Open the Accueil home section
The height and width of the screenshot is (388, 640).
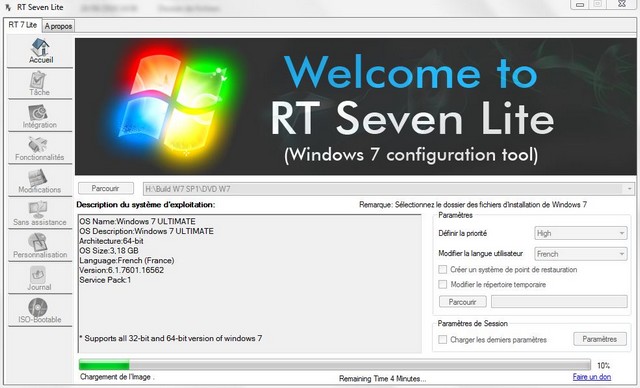[x=40, y=51]
